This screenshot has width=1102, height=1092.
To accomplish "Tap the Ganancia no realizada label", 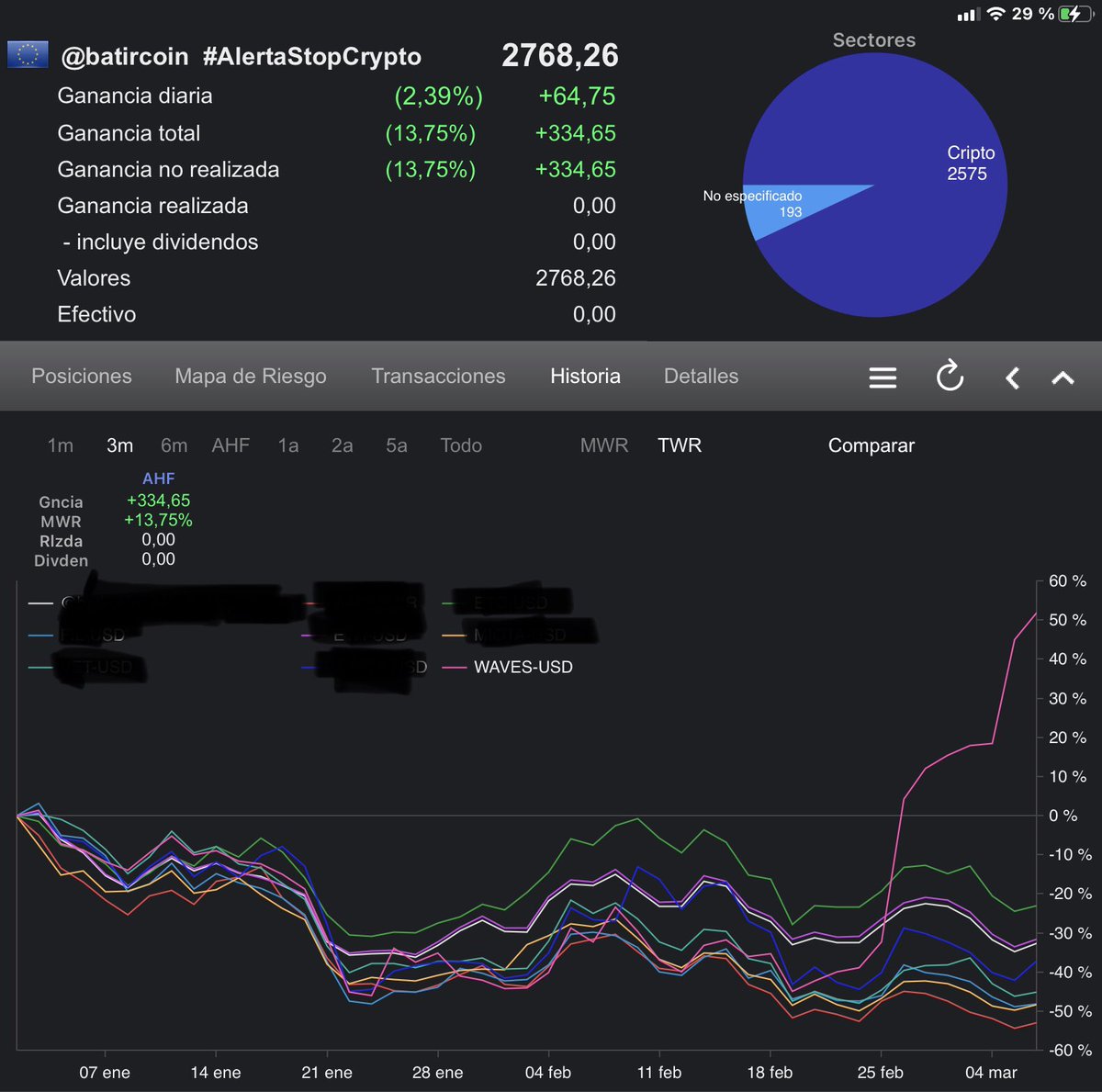I will pyautogui.click(x=168, y=170).
